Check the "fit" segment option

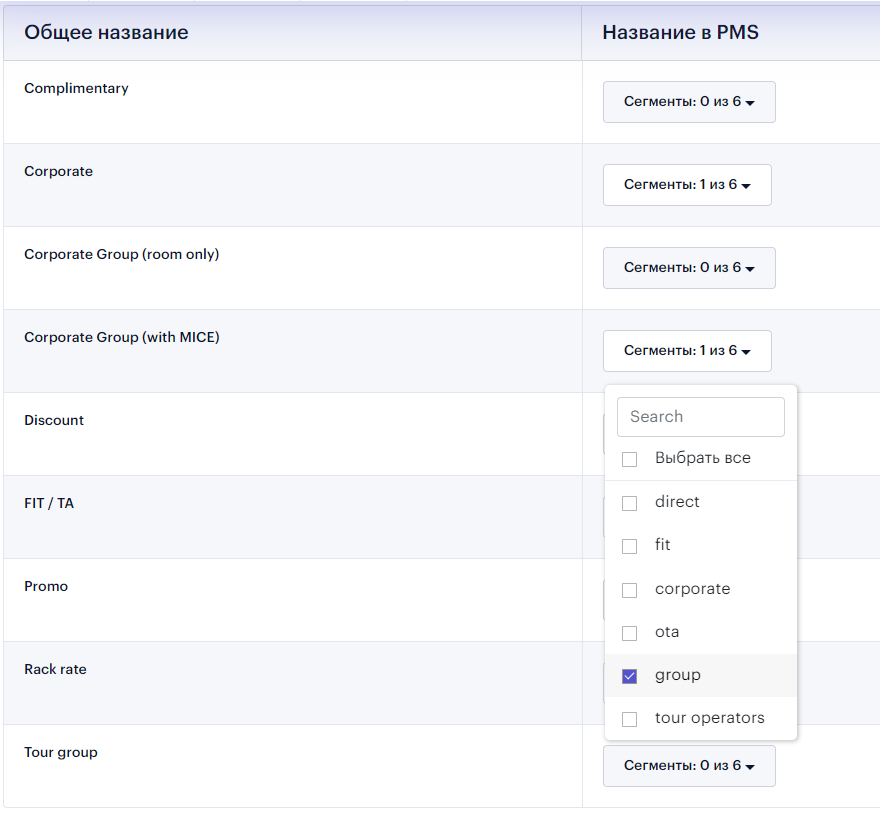[x=629, y=546]
